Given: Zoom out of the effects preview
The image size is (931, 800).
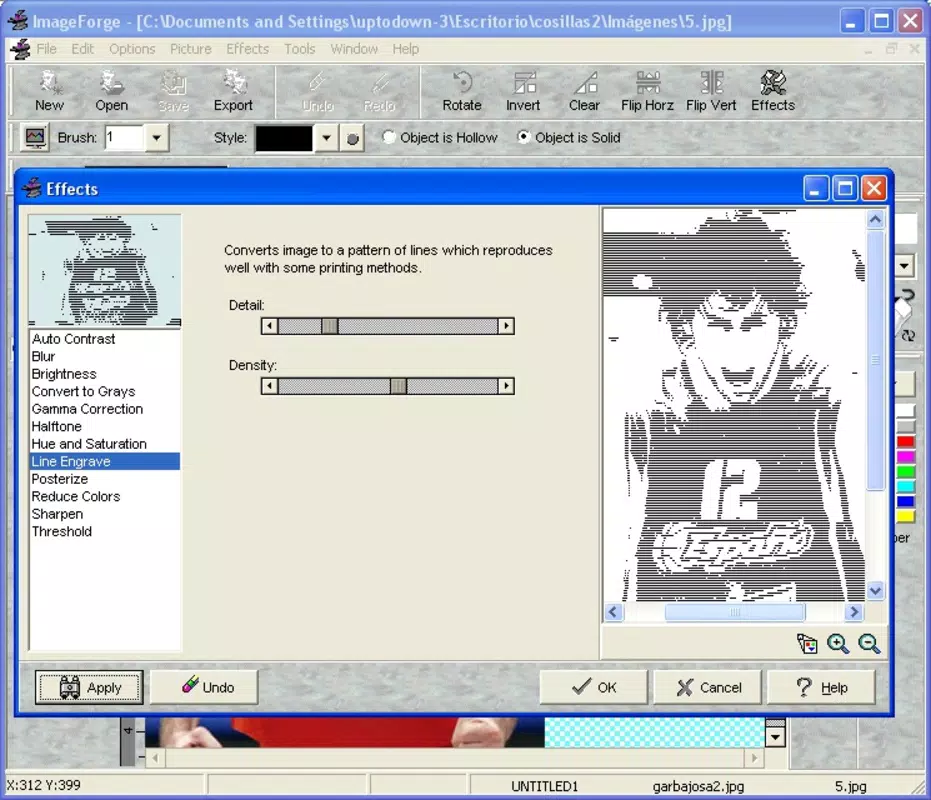Looking at the screenshot, I should [x=869, y=644].
